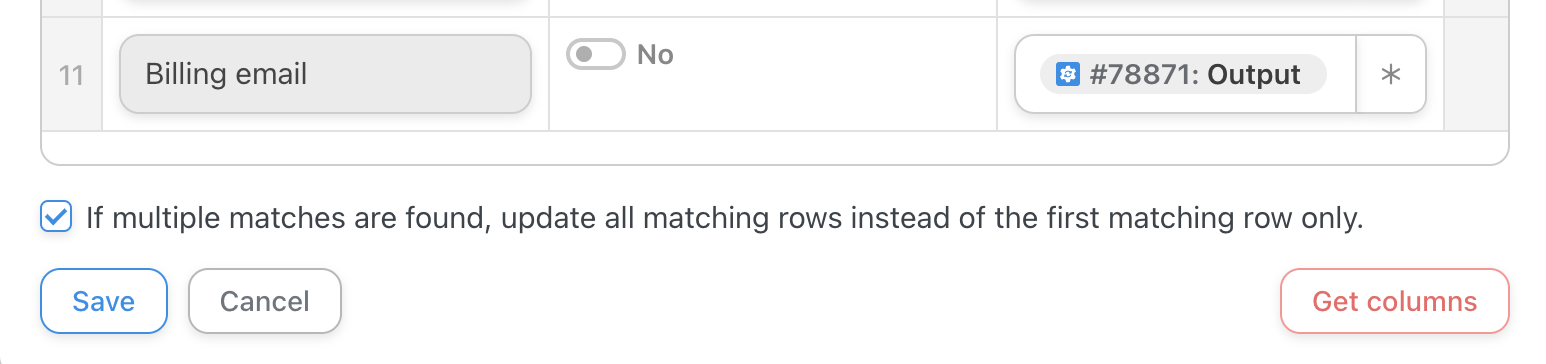Save the configuration
Image resolution: width=1546 pixels, height=364 pixels.
[104, 301]
